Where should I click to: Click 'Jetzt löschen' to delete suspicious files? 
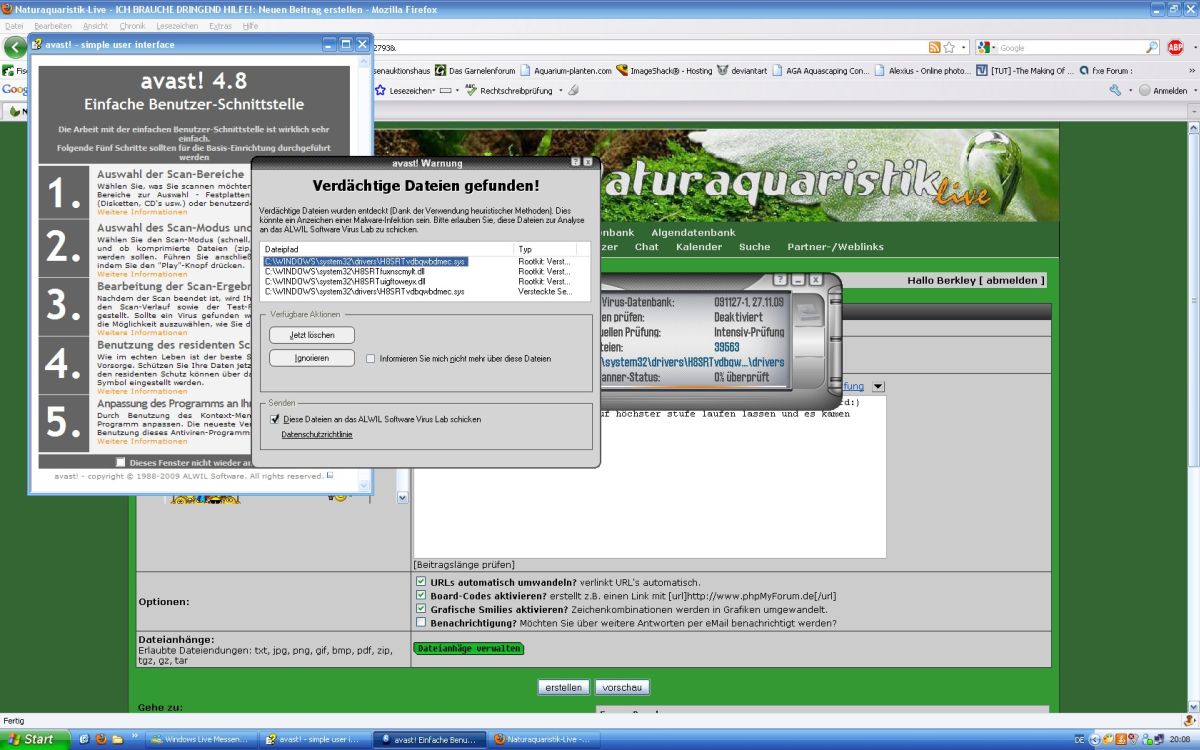pyautogui.click(x=312, y=335)
